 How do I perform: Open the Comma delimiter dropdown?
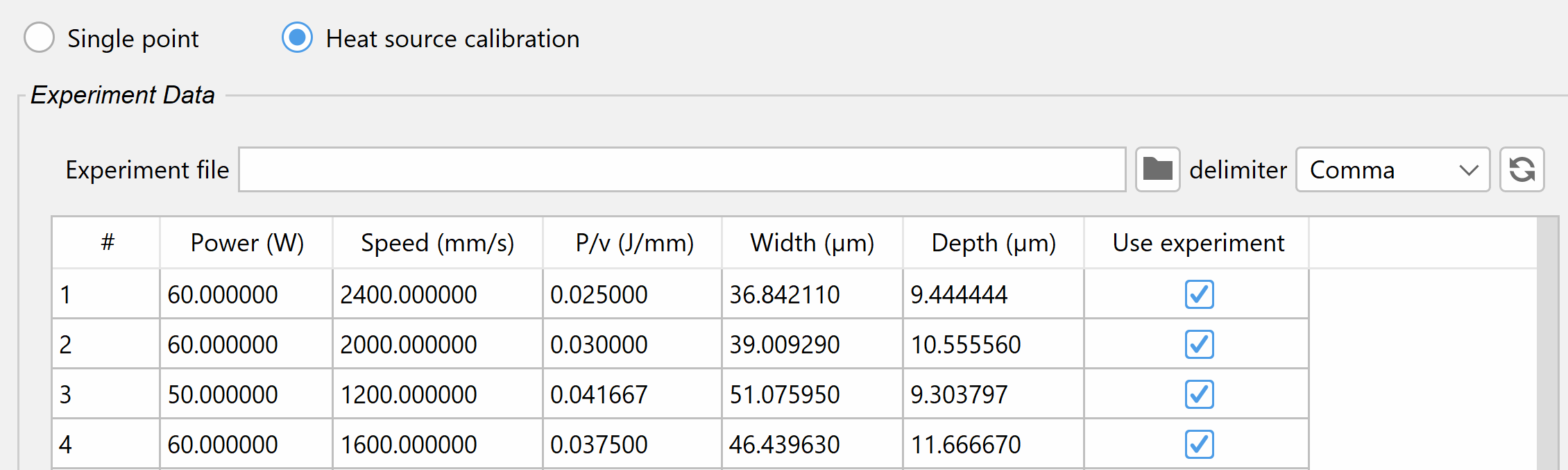[1392, 169]
